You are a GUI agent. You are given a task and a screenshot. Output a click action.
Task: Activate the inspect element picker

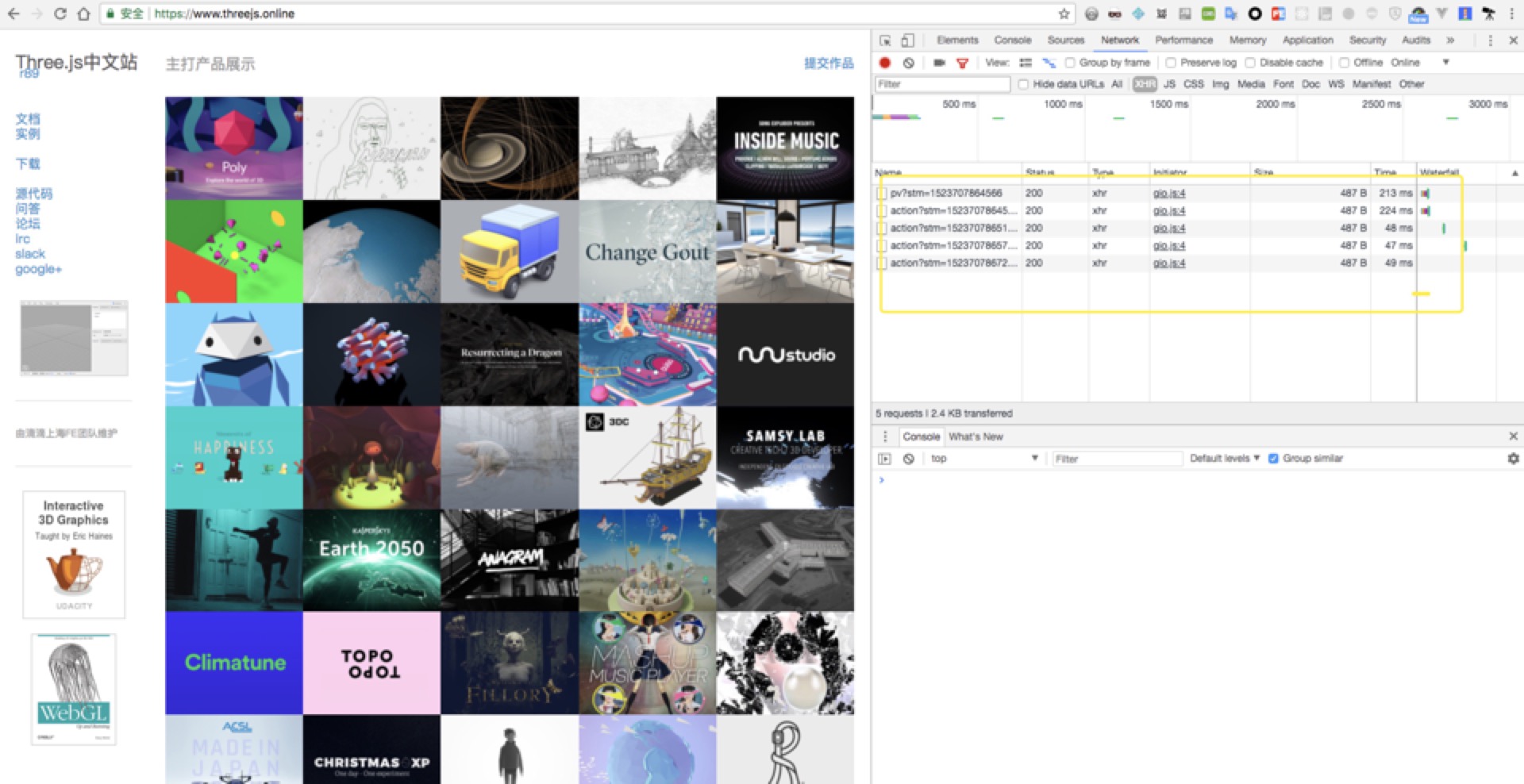click(x=885, y=40)
